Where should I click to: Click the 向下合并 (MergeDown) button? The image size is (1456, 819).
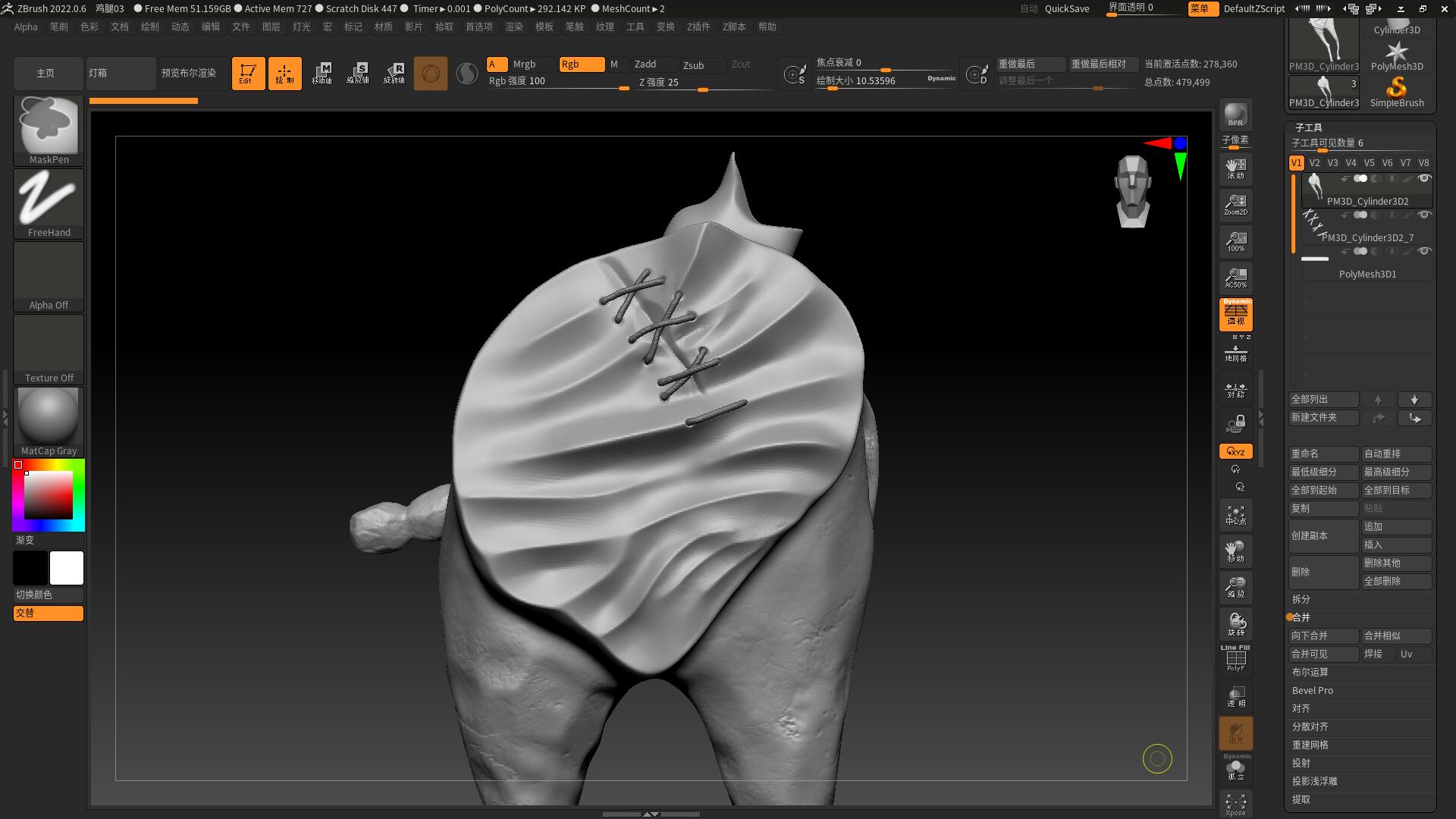[1323, 635]
